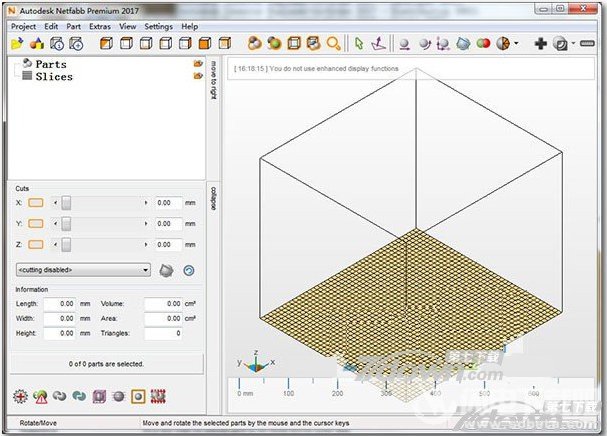Click the black plus add icon
This screenshot has width=607, height=436.
pos(541,44)
